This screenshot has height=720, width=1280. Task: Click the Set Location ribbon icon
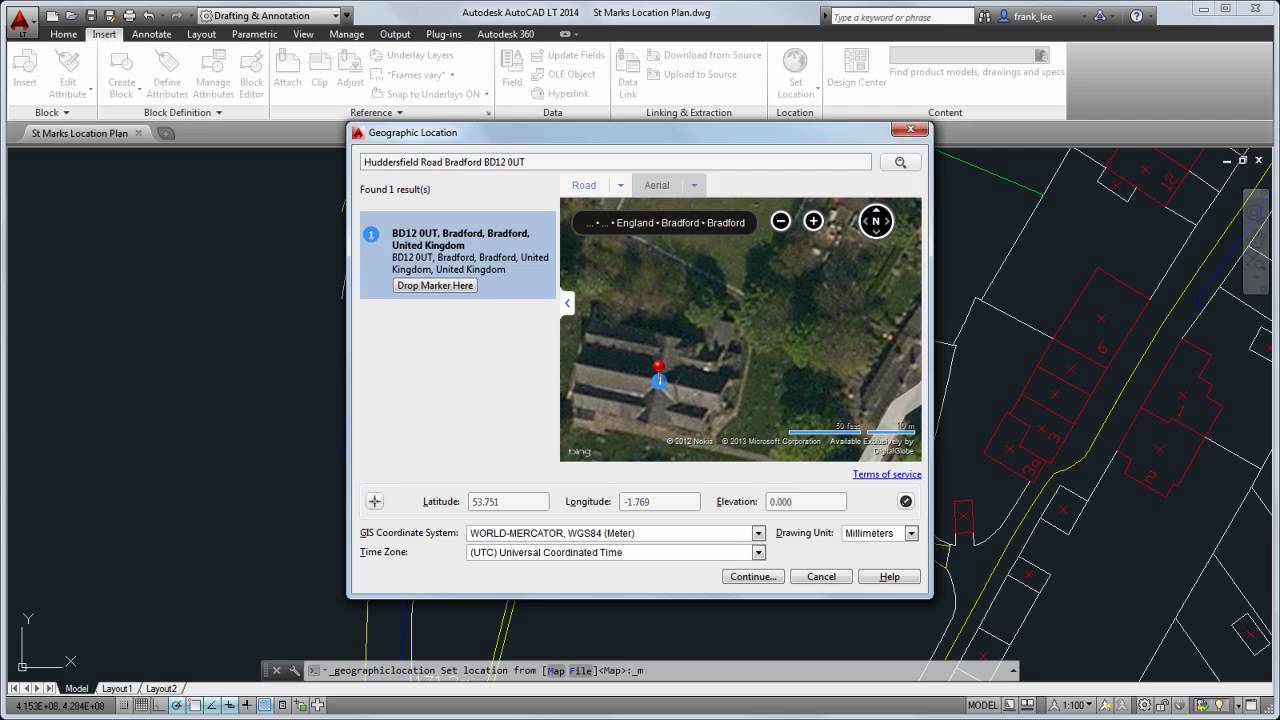coord(795,73)
